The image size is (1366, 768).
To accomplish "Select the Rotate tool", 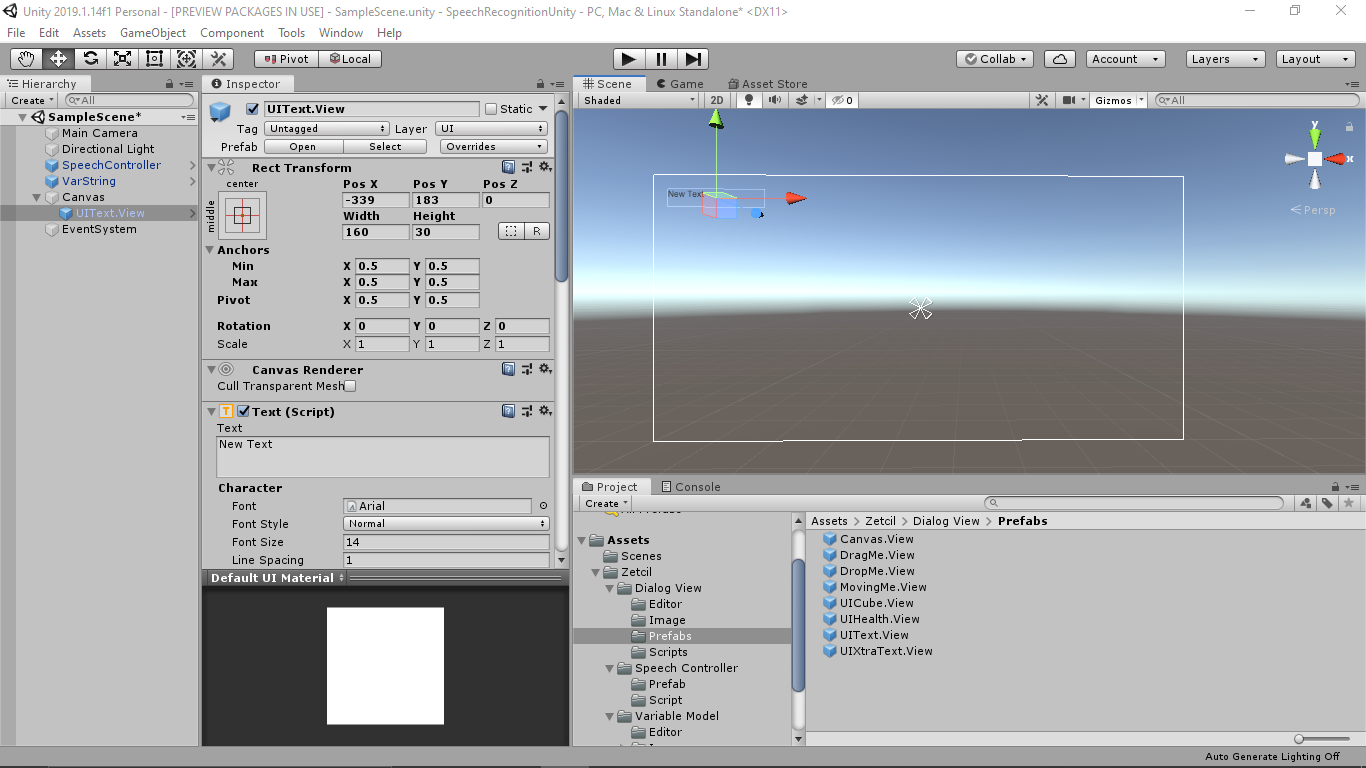I will click(90, 58).
